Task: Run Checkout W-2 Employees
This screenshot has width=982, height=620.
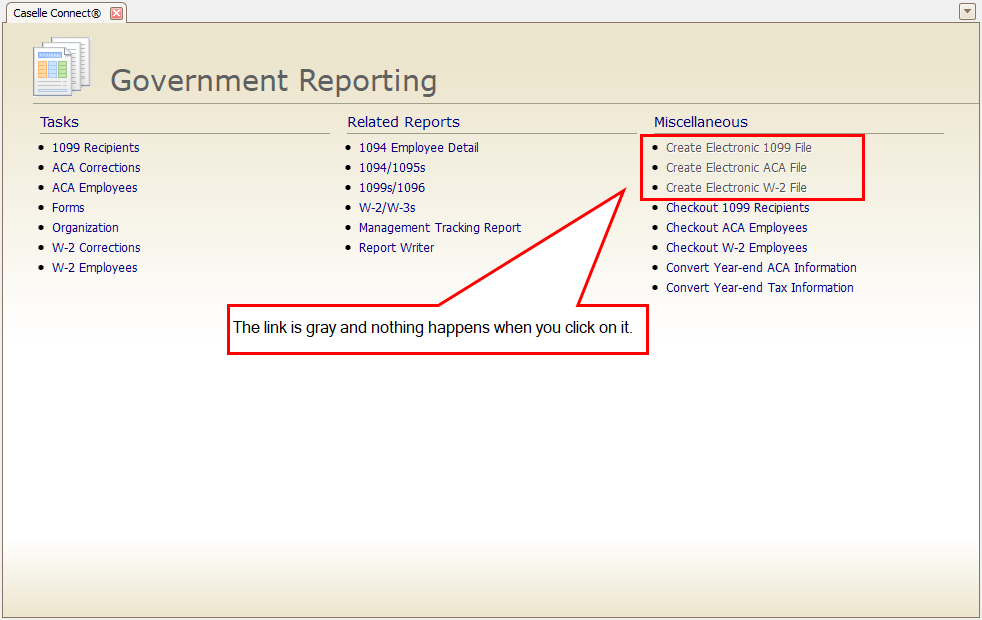Action: click(x=737, y=248)
